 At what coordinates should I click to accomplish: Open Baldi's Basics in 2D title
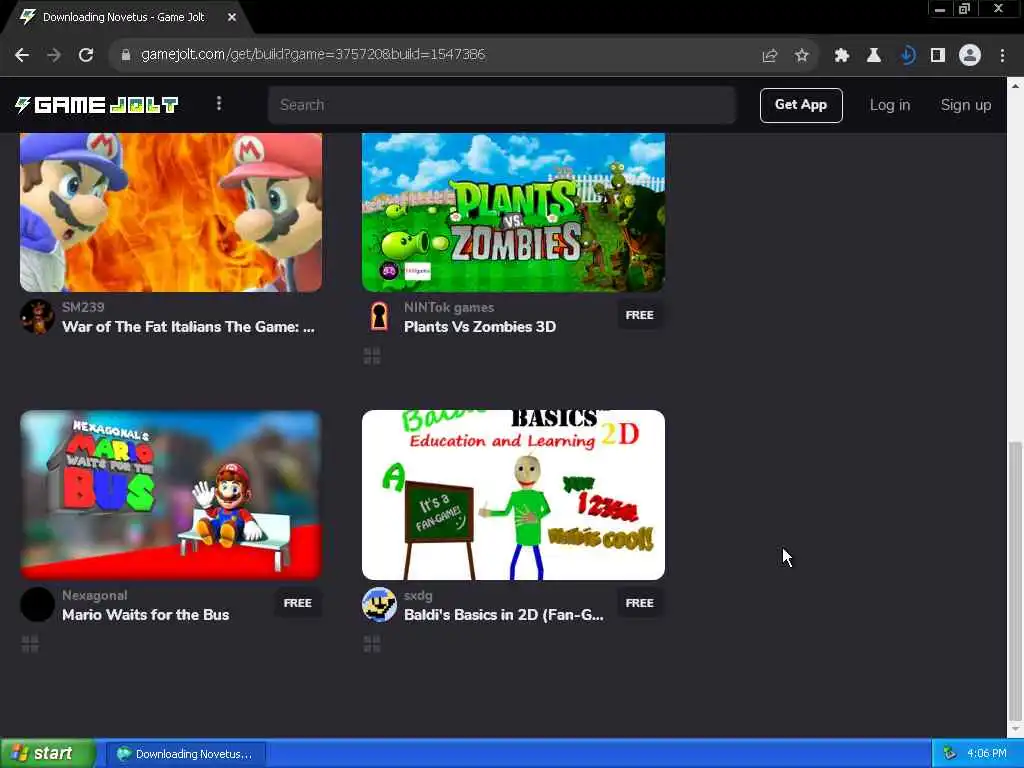click(504, 615)
